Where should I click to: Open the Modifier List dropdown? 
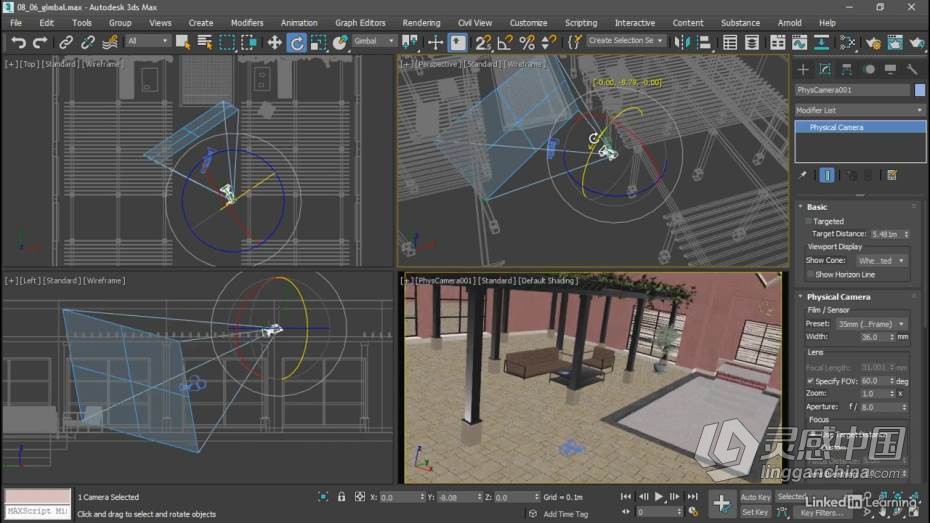tap(859, 110)
